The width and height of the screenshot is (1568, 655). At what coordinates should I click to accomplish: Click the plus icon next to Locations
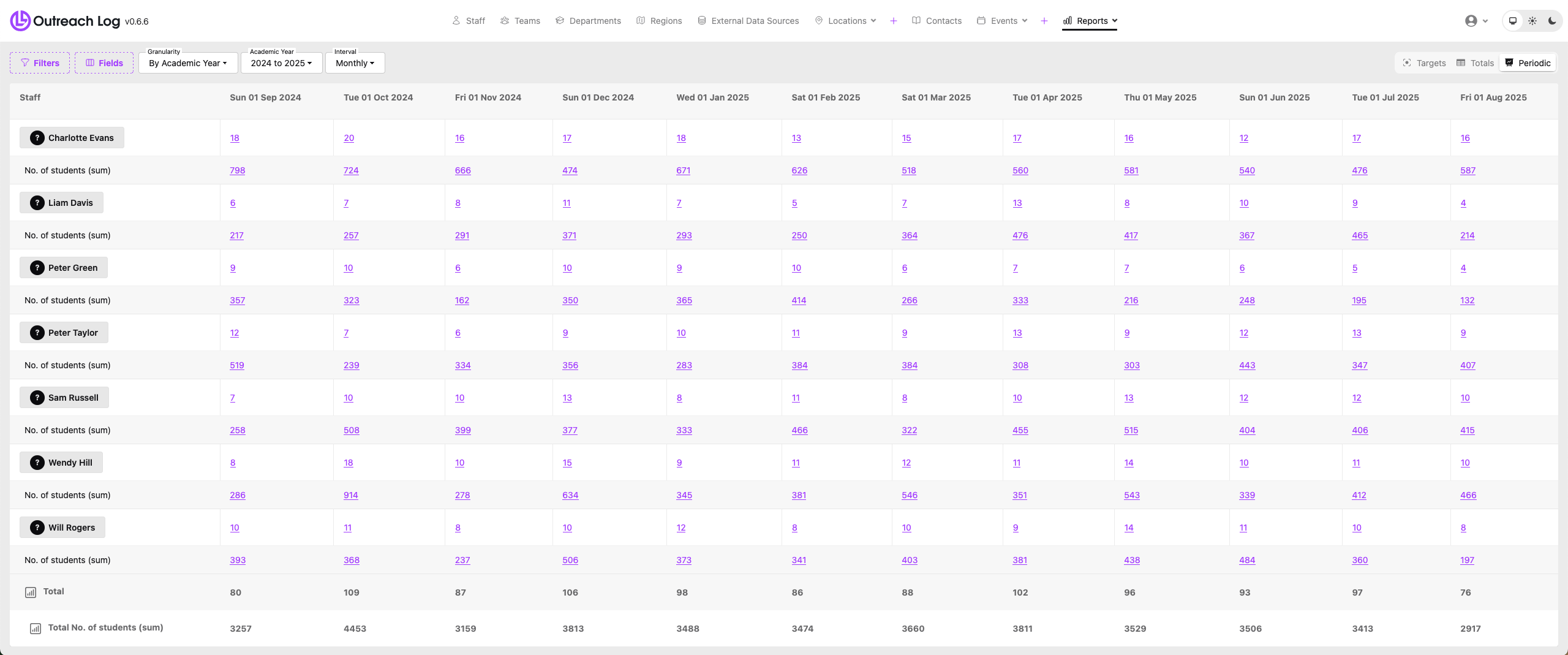pos(894,21)
